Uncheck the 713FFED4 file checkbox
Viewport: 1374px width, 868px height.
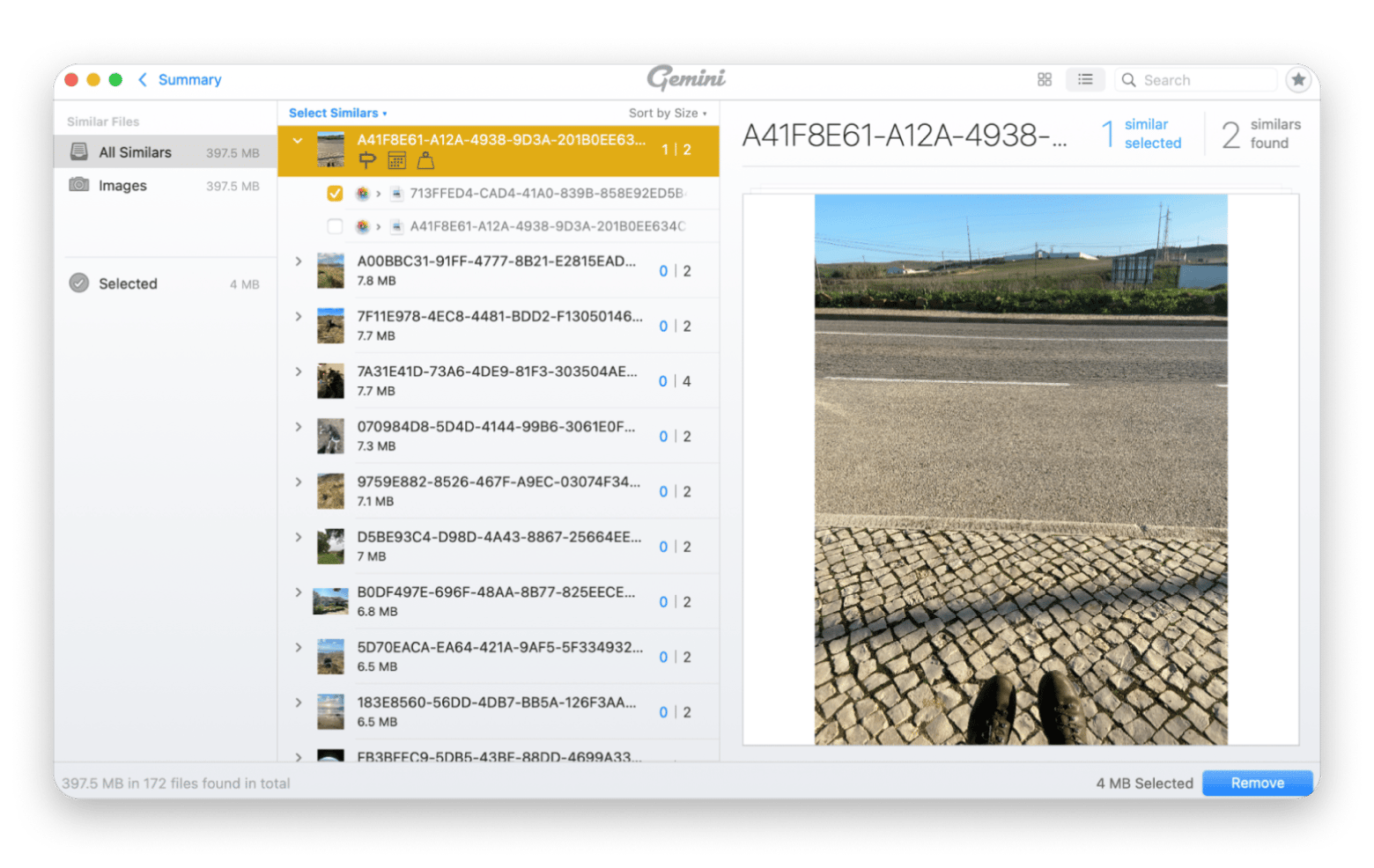(x=335, y=194)
